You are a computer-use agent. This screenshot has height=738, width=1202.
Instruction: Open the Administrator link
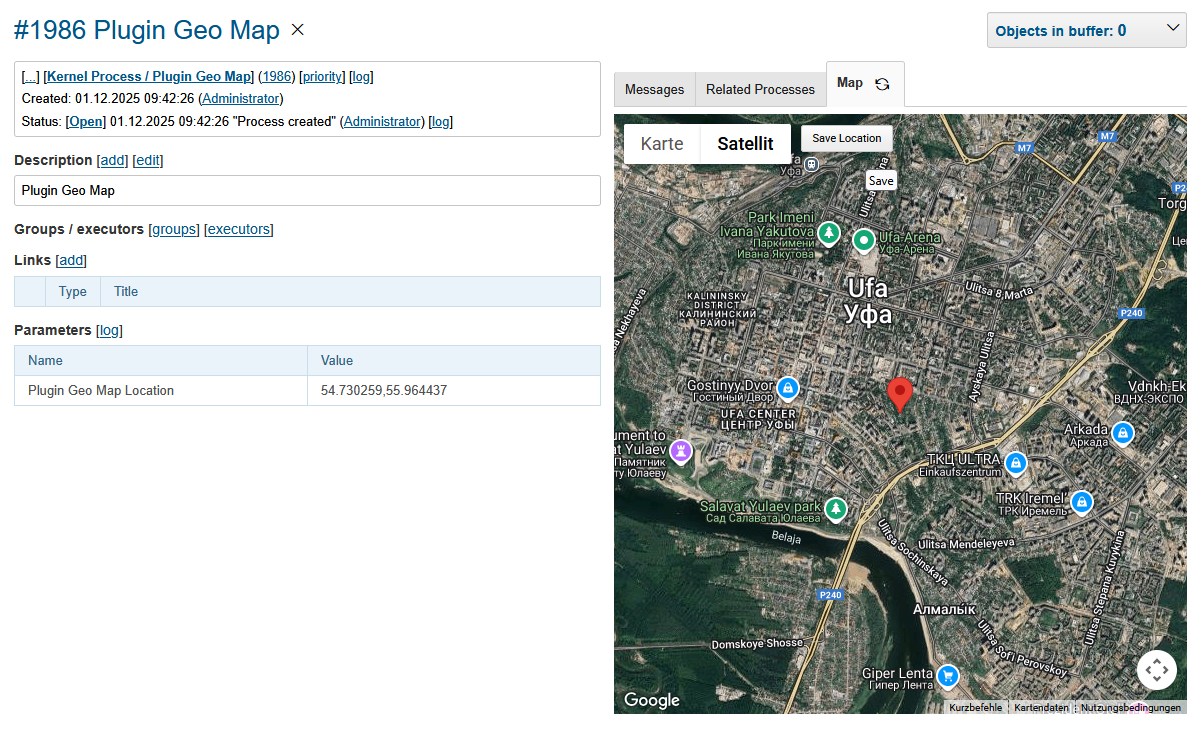click(x=240, y=99)
